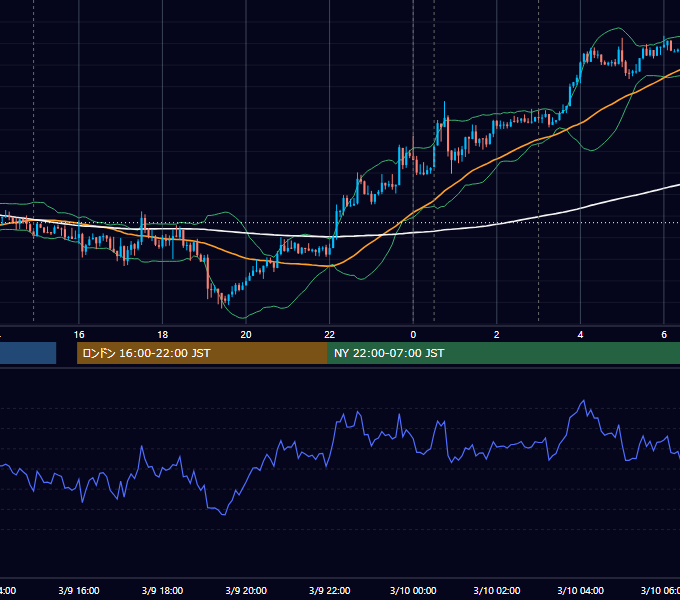The width and height of the screenshot is (680, 600).
Task: Click the 3/10 00:00 date label
Action: [x=413, y=591]
